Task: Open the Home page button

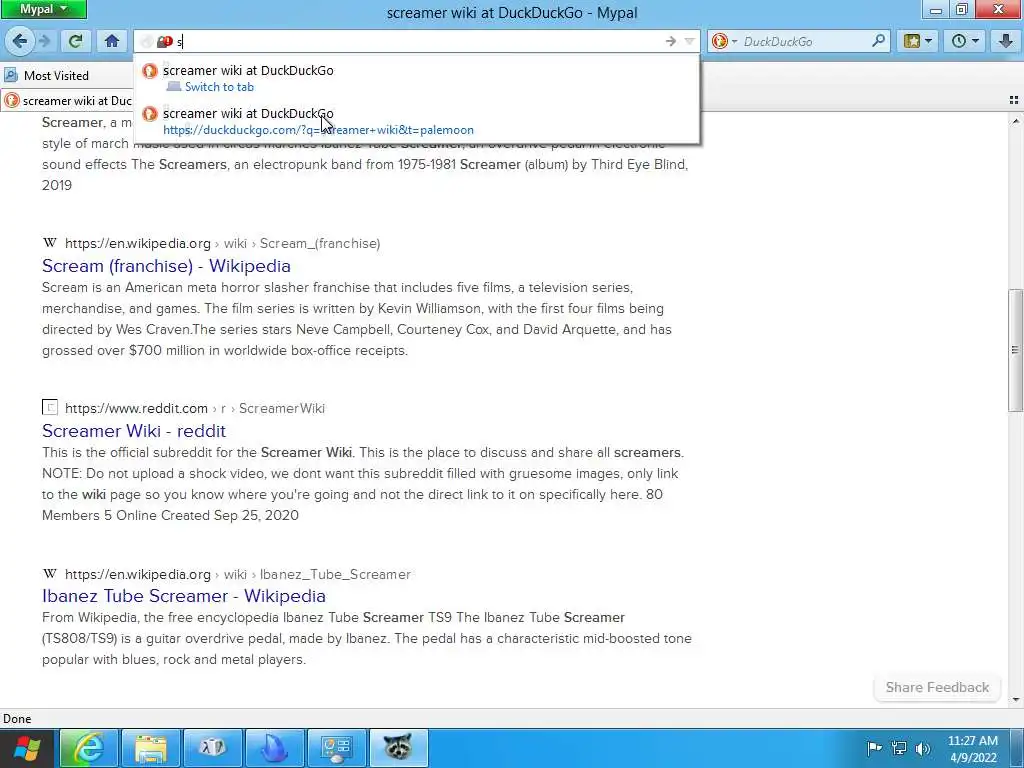Action: 112,41
